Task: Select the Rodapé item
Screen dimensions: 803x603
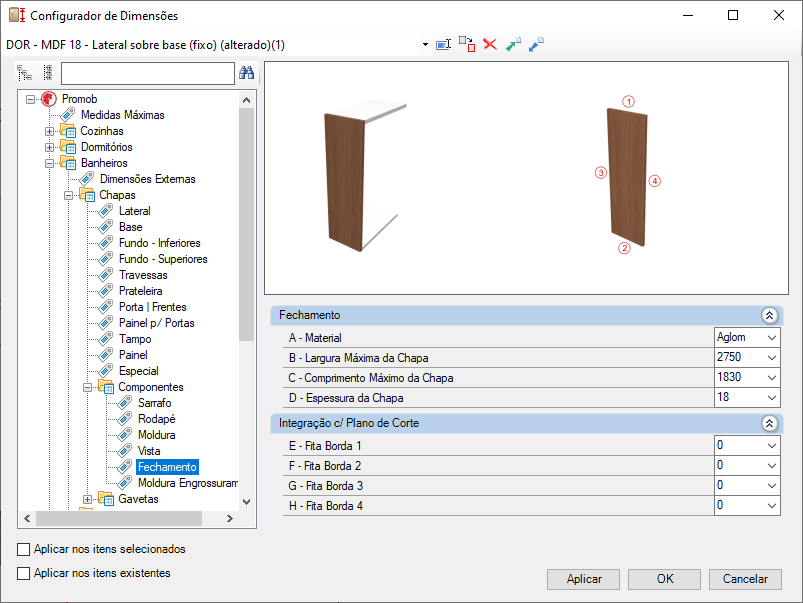Action: tap(156, 419)
